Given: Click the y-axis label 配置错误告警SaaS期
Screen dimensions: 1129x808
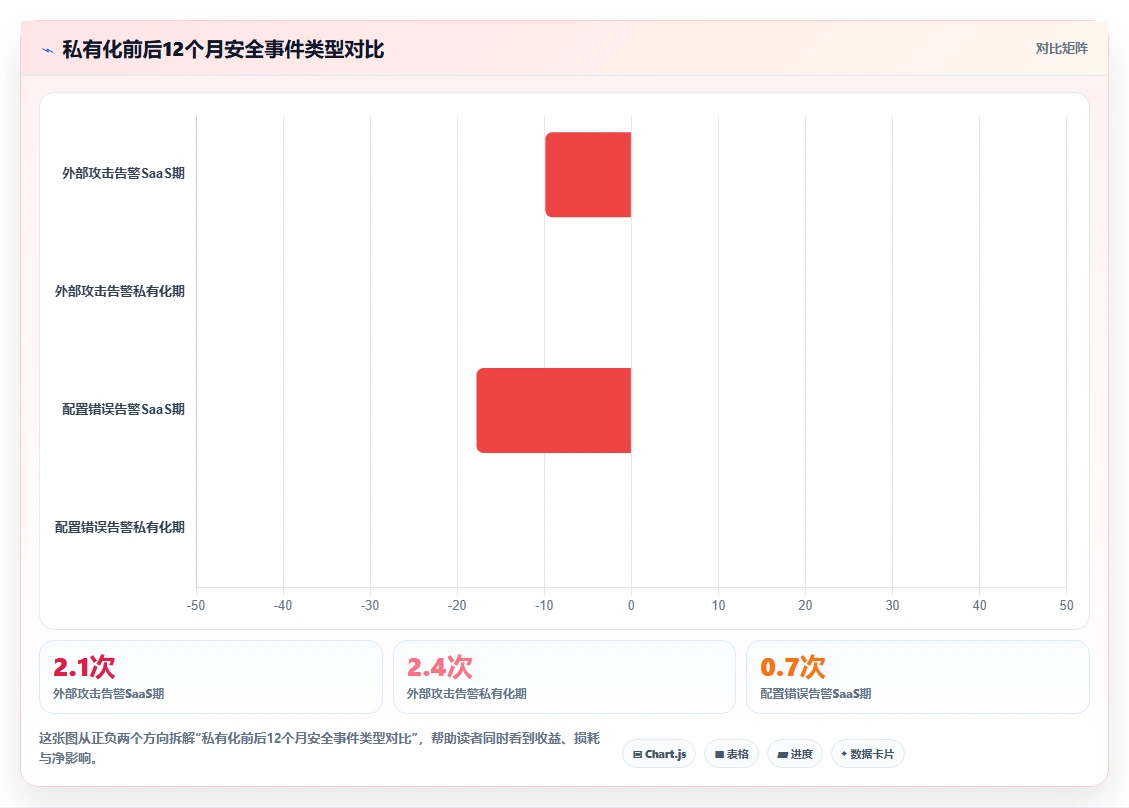Looking at the screenshot, I should [x=123, y=410].
